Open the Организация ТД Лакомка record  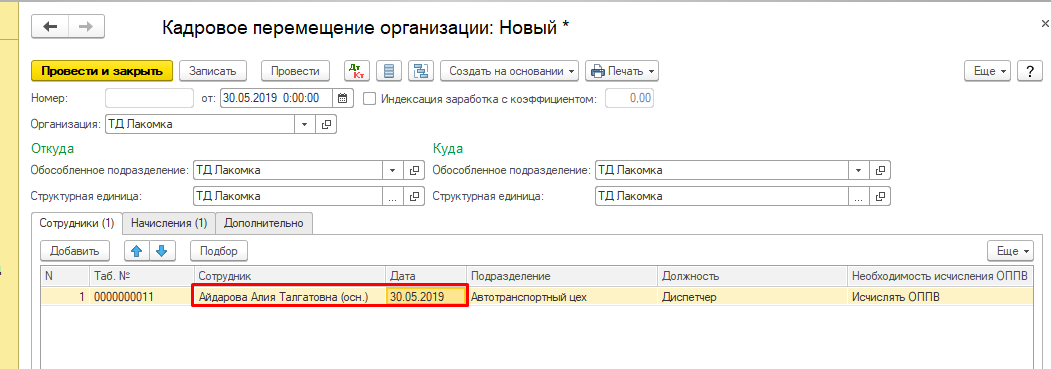(x=326, y=124)
